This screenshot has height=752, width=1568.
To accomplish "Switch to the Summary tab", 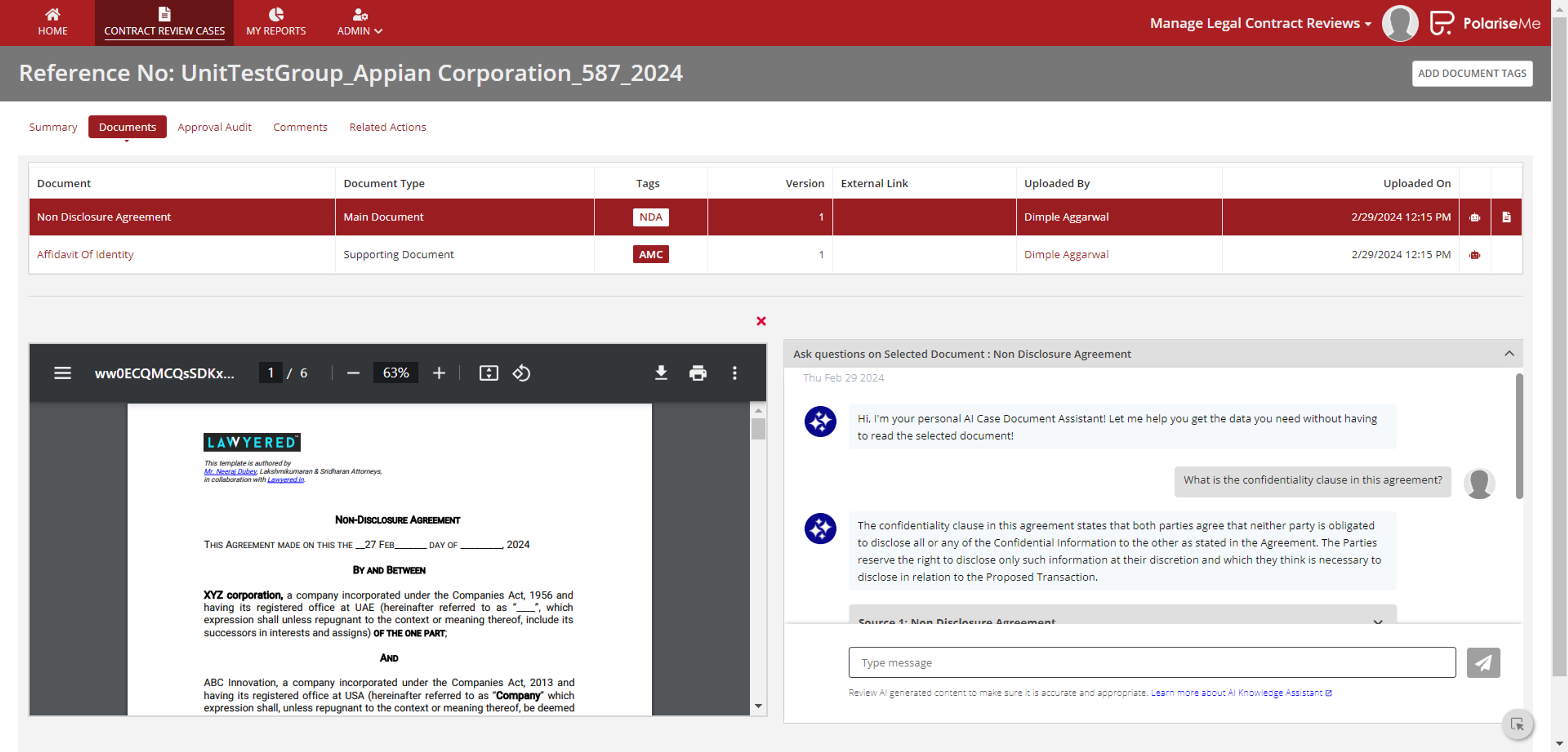I will (53, 127).
